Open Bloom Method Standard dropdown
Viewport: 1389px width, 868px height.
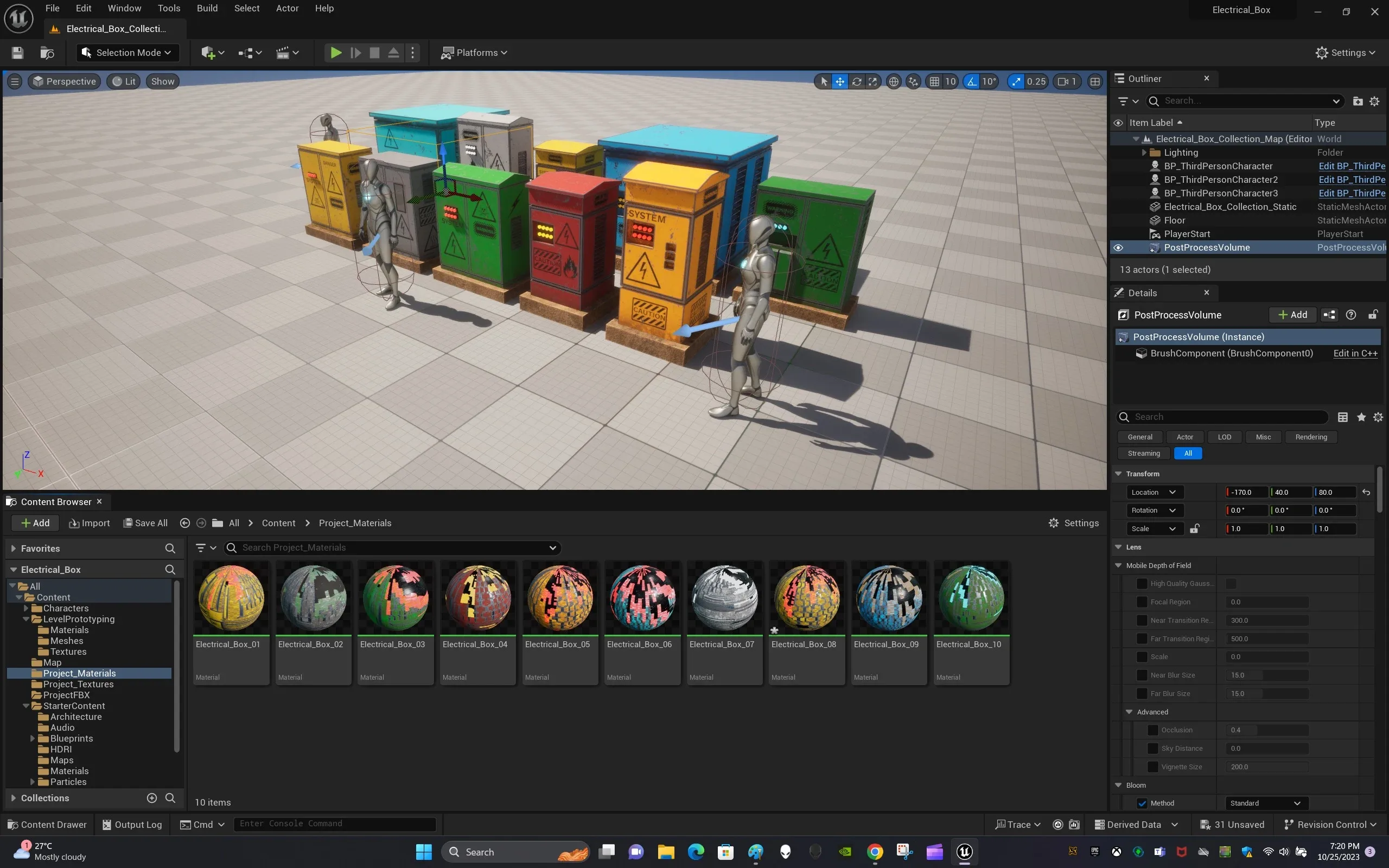click(x=1266, y=803)
